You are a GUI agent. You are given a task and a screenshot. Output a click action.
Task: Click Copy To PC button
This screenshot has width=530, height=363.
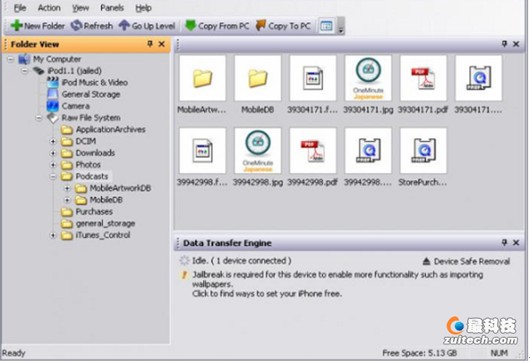pos(283,26)
